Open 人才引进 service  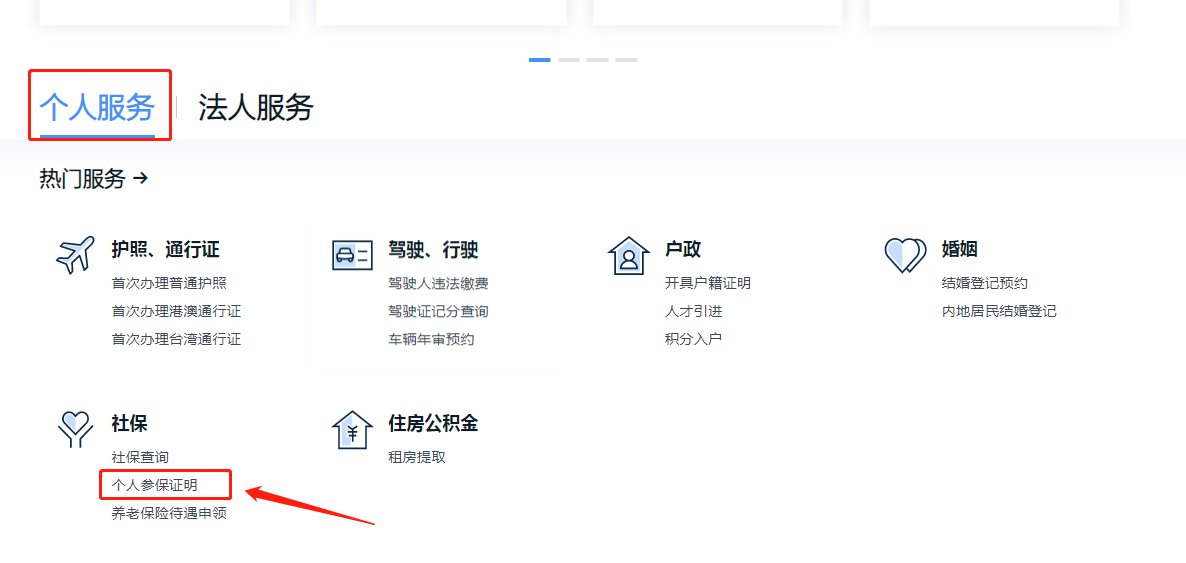click(694, 311)
